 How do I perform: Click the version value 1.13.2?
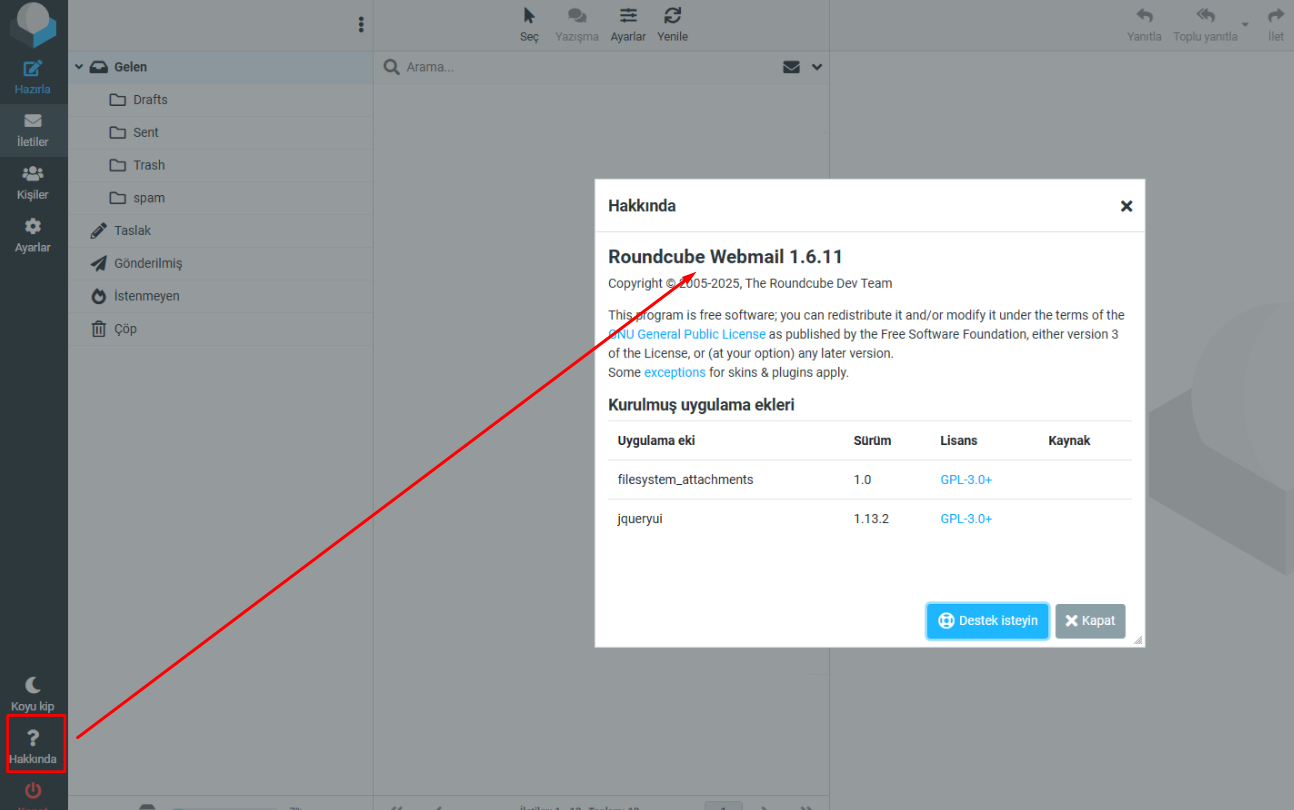[x=871, y=519]
